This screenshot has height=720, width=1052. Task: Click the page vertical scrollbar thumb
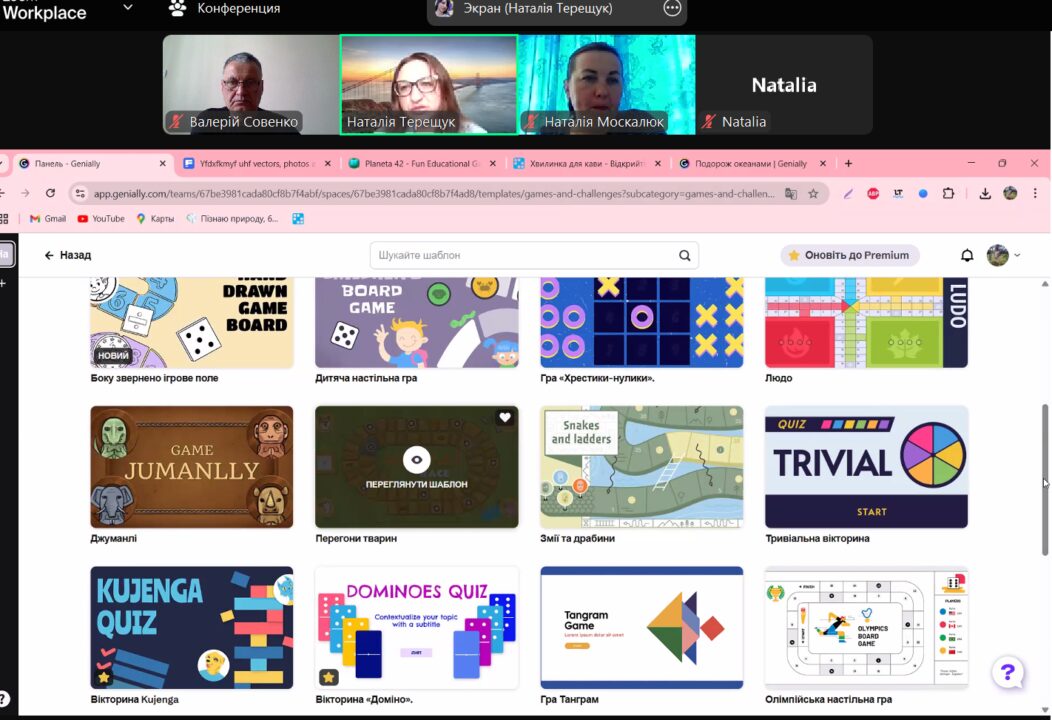[1045, 480]
